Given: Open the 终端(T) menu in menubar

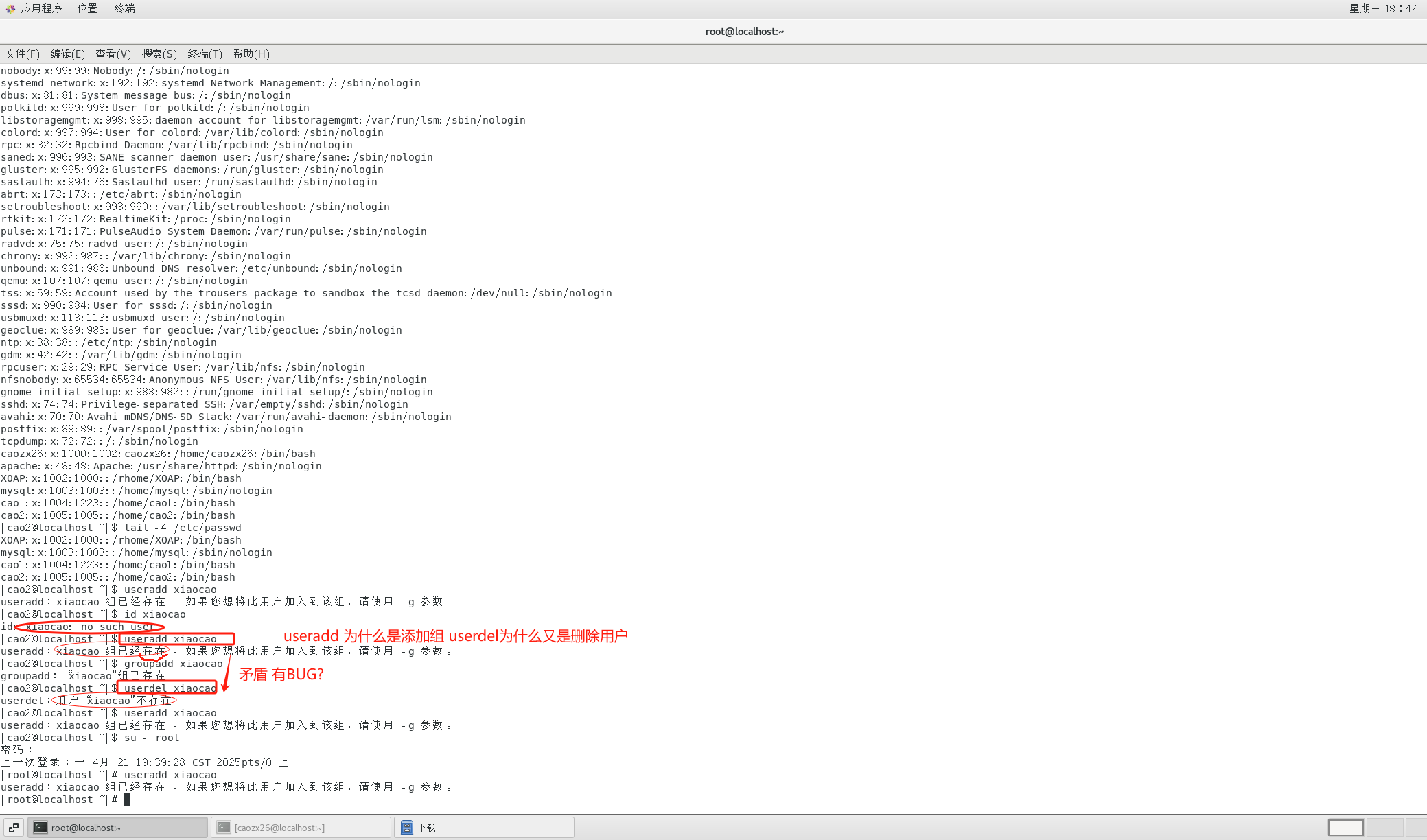Looking at the screenshot, I should pyautogui.click(x=205, y=54).
